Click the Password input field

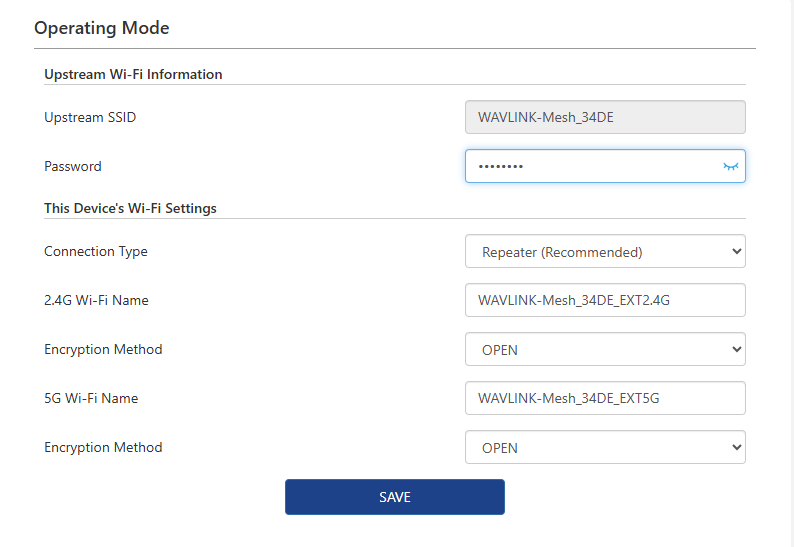click(605, 166)
